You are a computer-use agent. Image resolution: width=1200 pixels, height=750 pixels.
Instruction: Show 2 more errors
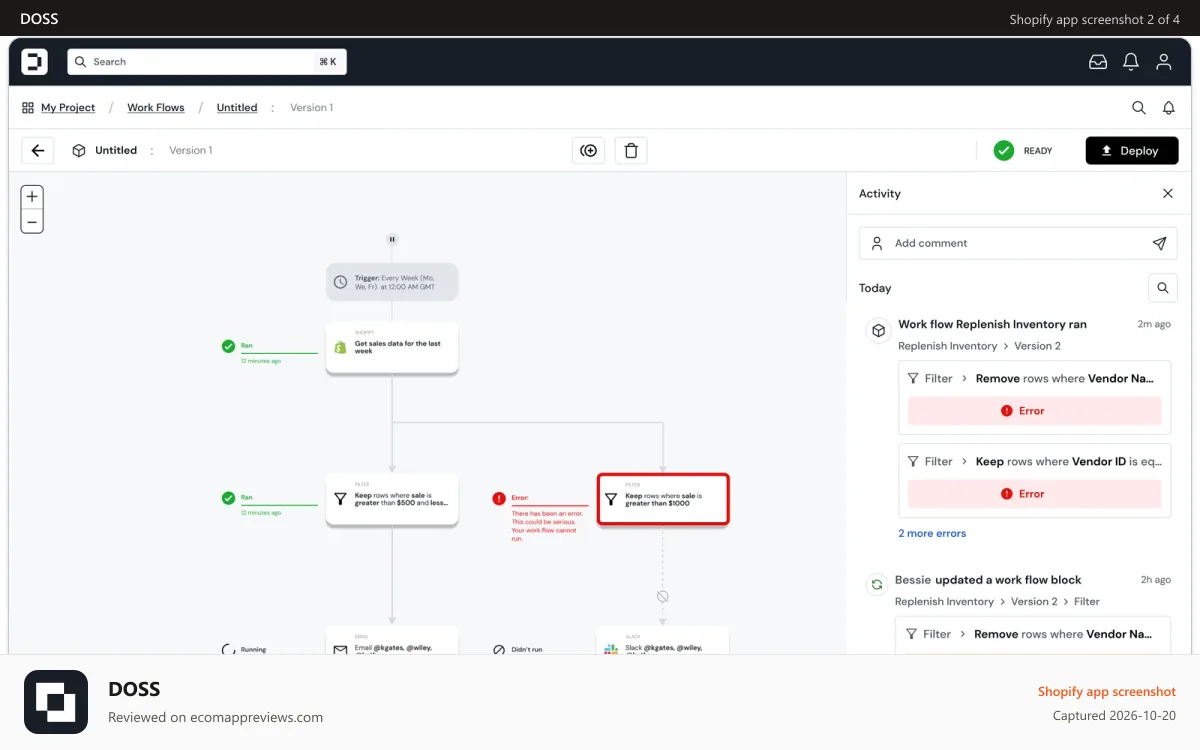click(x=932, y=534)
